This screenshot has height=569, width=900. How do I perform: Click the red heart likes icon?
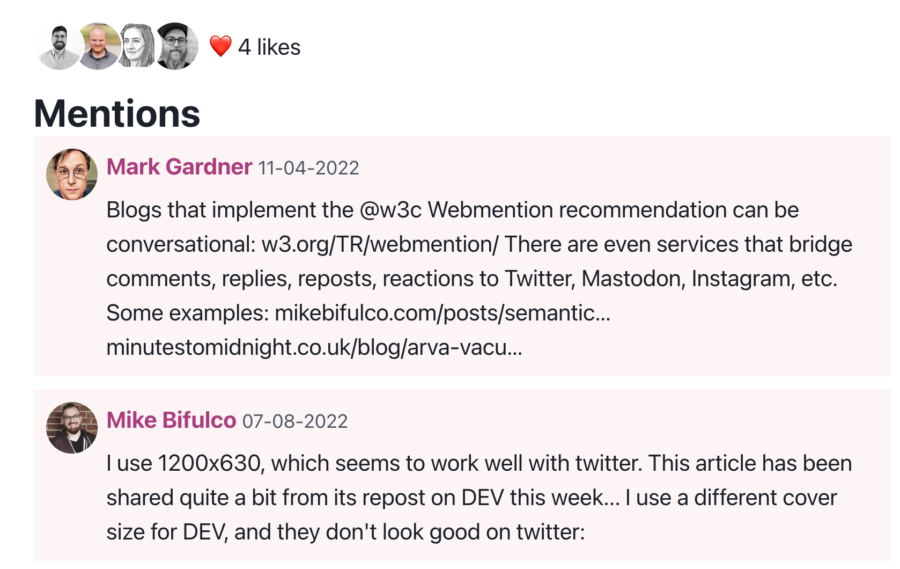pyautogui.click(x=220, y=46)
